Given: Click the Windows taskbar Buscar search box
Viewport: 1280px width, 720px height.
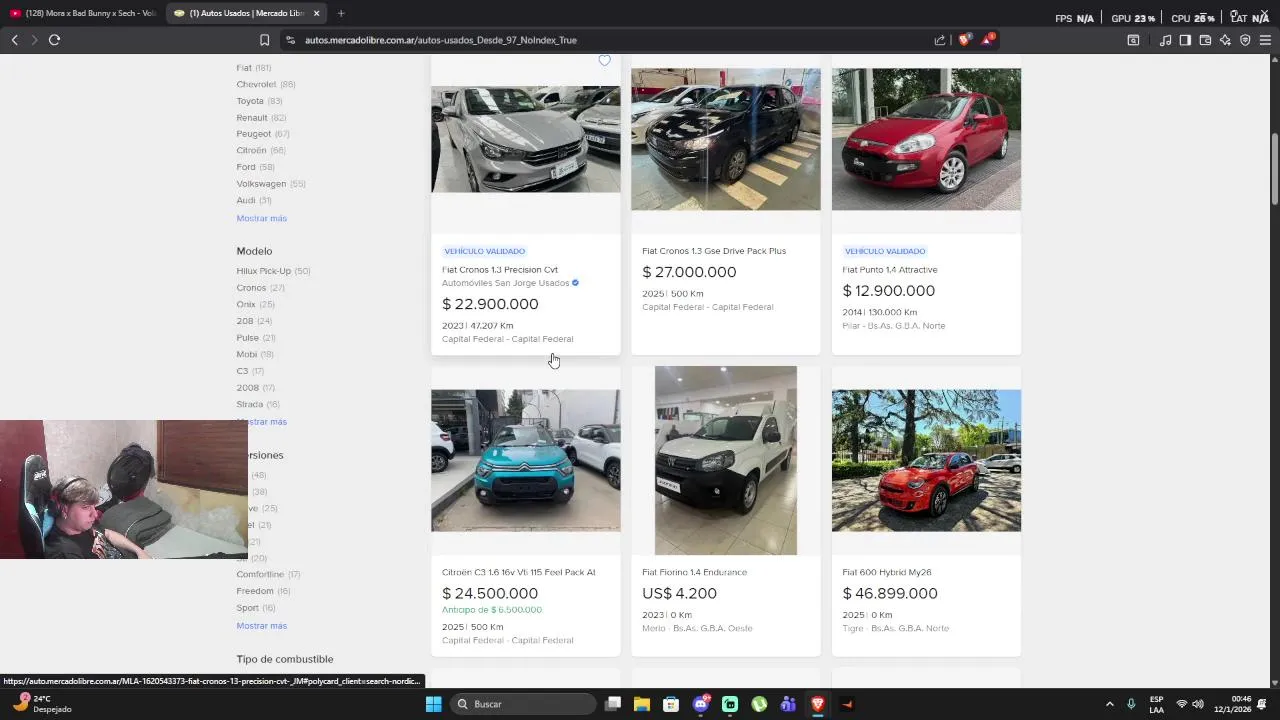Looking at the screenshot, I should coord(524,704).
